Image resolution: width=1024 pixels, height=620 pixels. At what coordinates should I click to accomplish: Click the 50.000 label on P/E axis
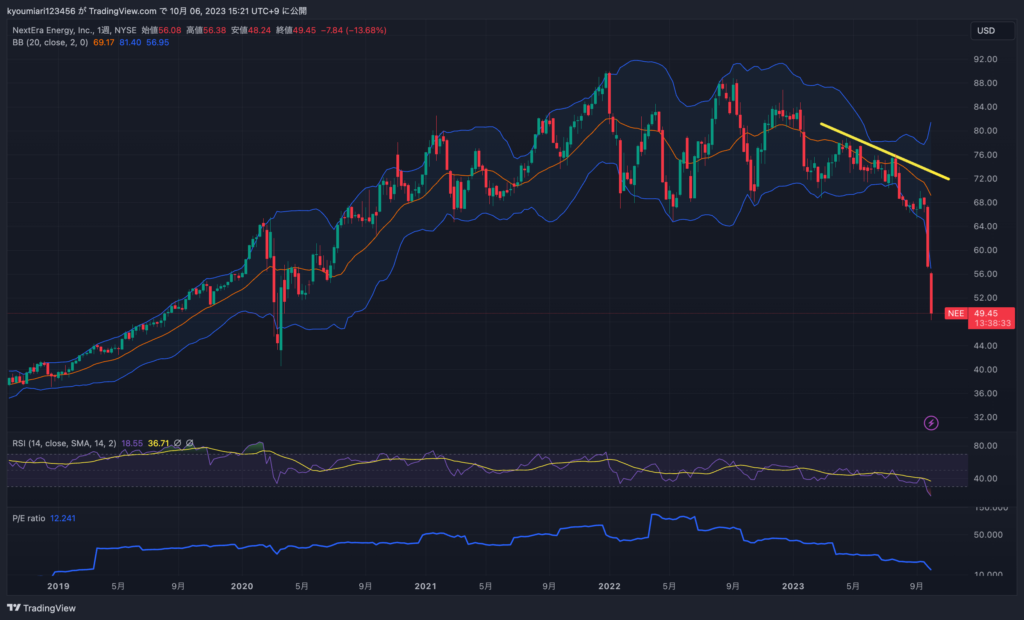(988, 534)
